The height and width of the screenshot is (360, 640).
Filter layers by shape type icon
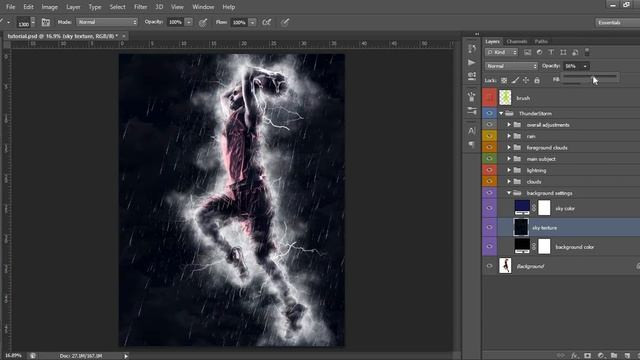(563, 52)
